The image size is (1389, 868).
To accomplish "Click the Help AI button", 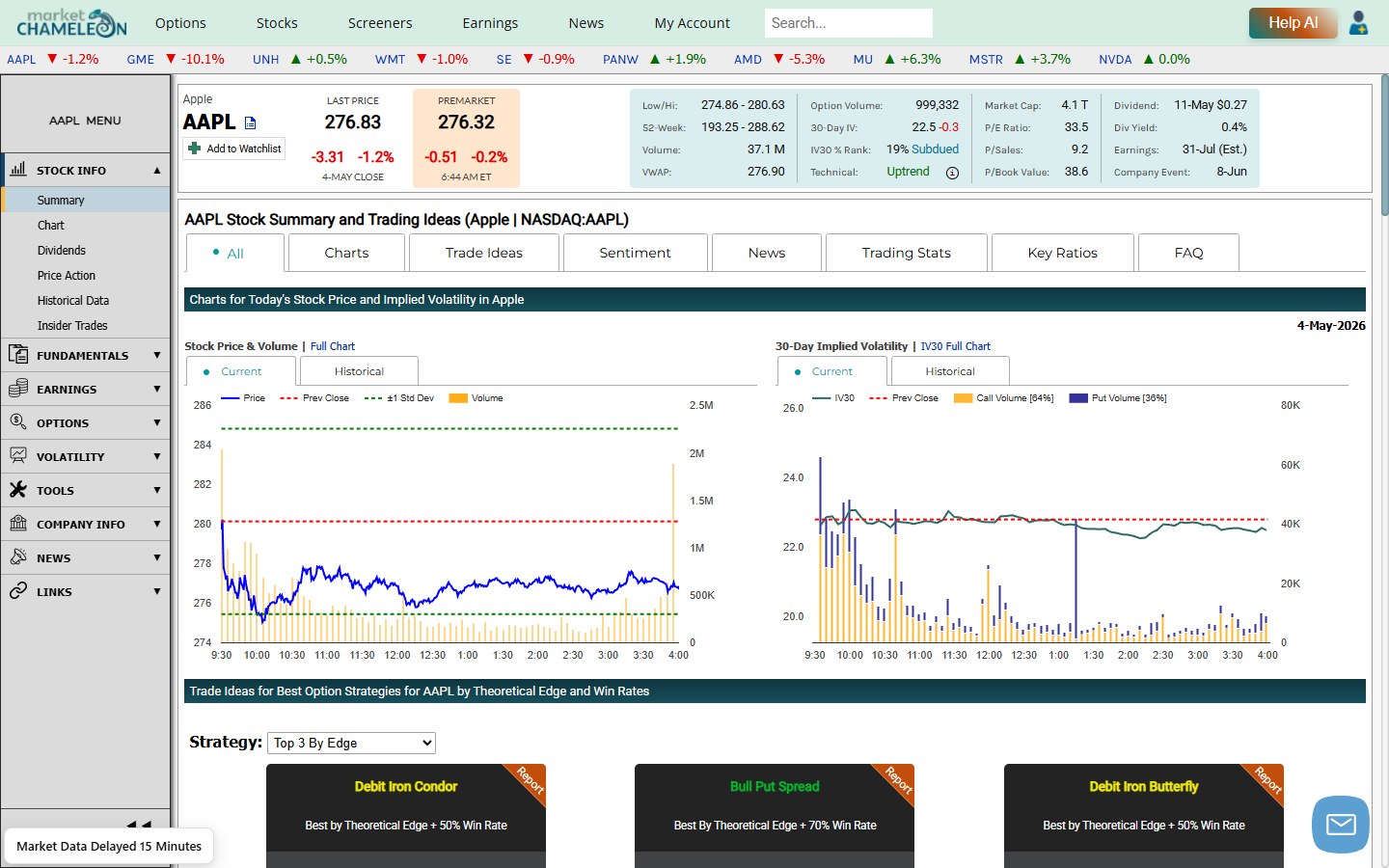I will tap(1293, 22).
